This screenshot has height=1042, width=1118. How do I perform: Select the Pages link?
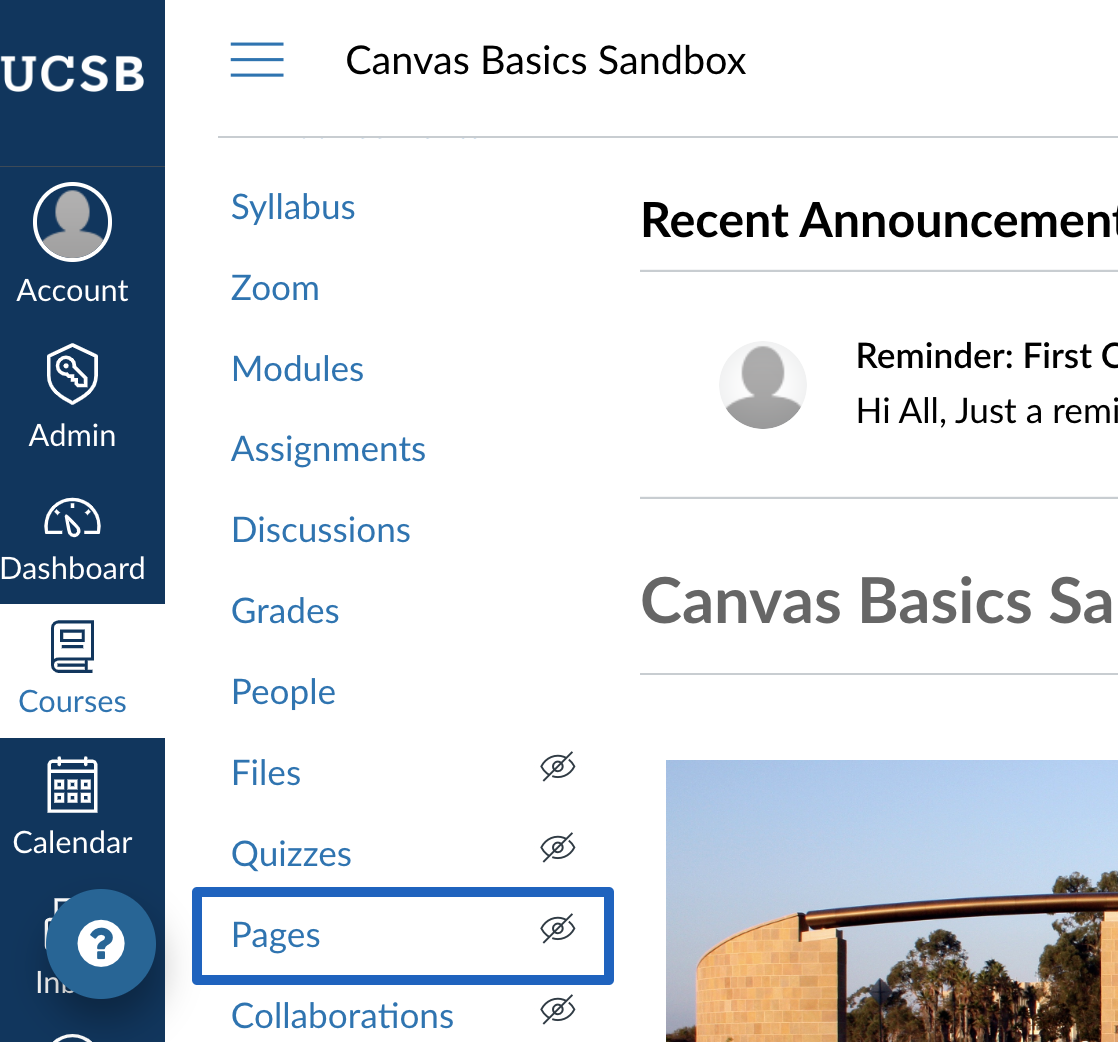pos(275,936)
